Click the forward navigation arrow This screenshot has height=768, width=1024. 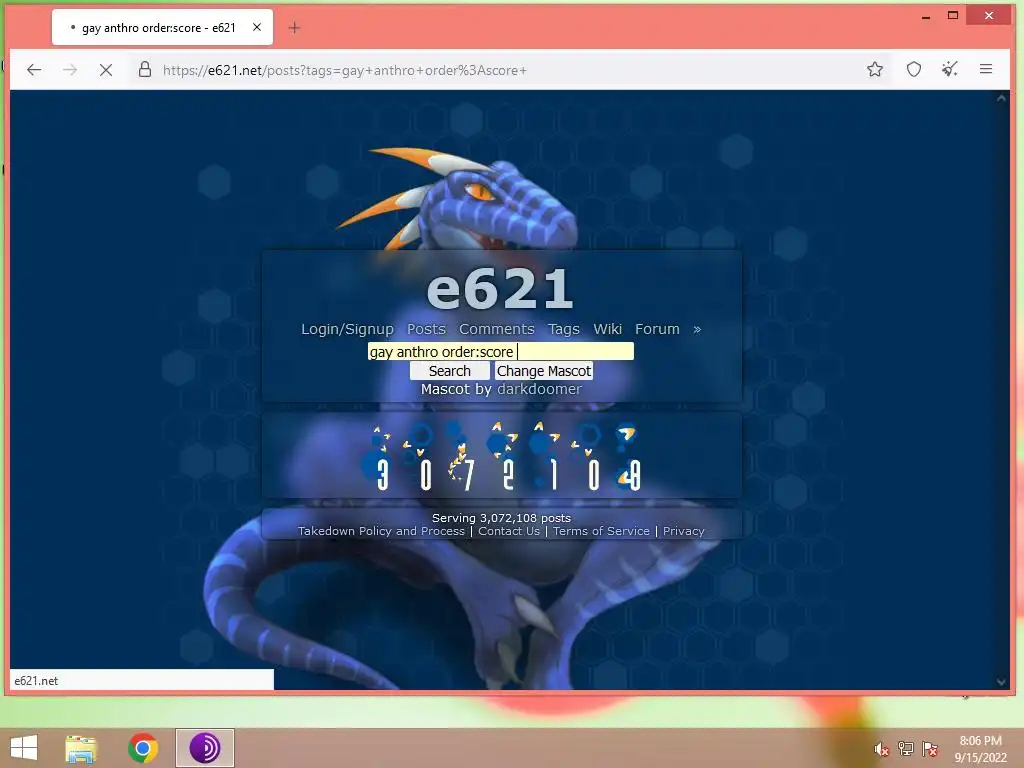[70, 70]
